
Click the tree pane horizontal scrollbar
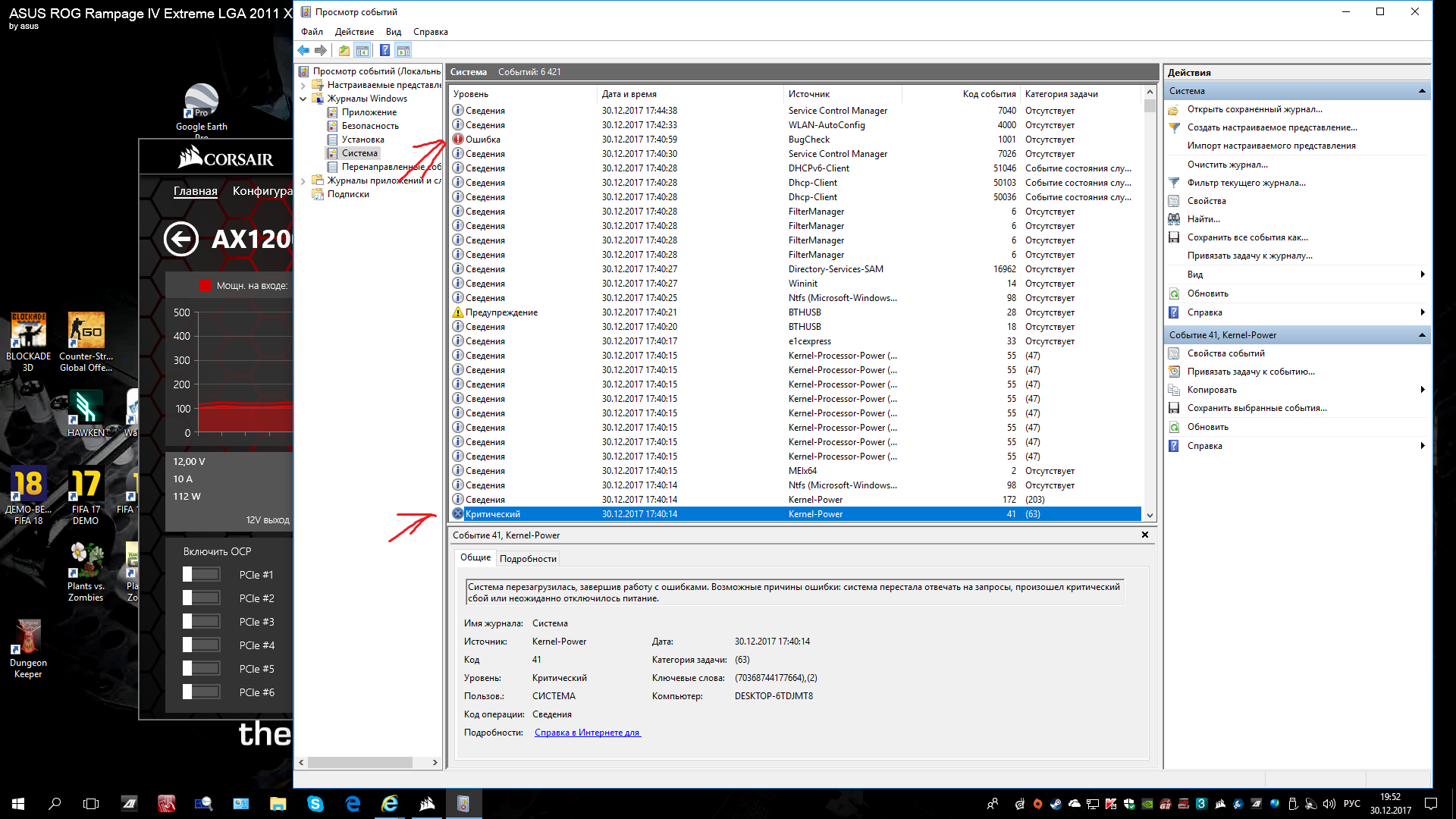[x=360, y=763]
